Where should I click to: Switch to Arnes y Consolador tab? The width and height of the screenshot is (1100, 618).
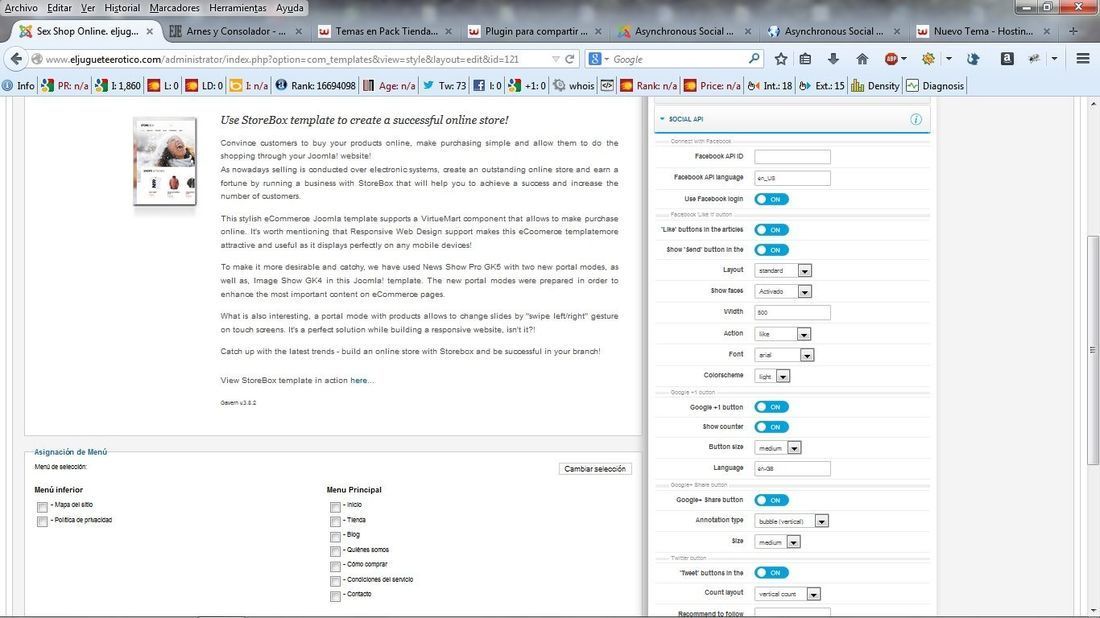tap(236, 32)
